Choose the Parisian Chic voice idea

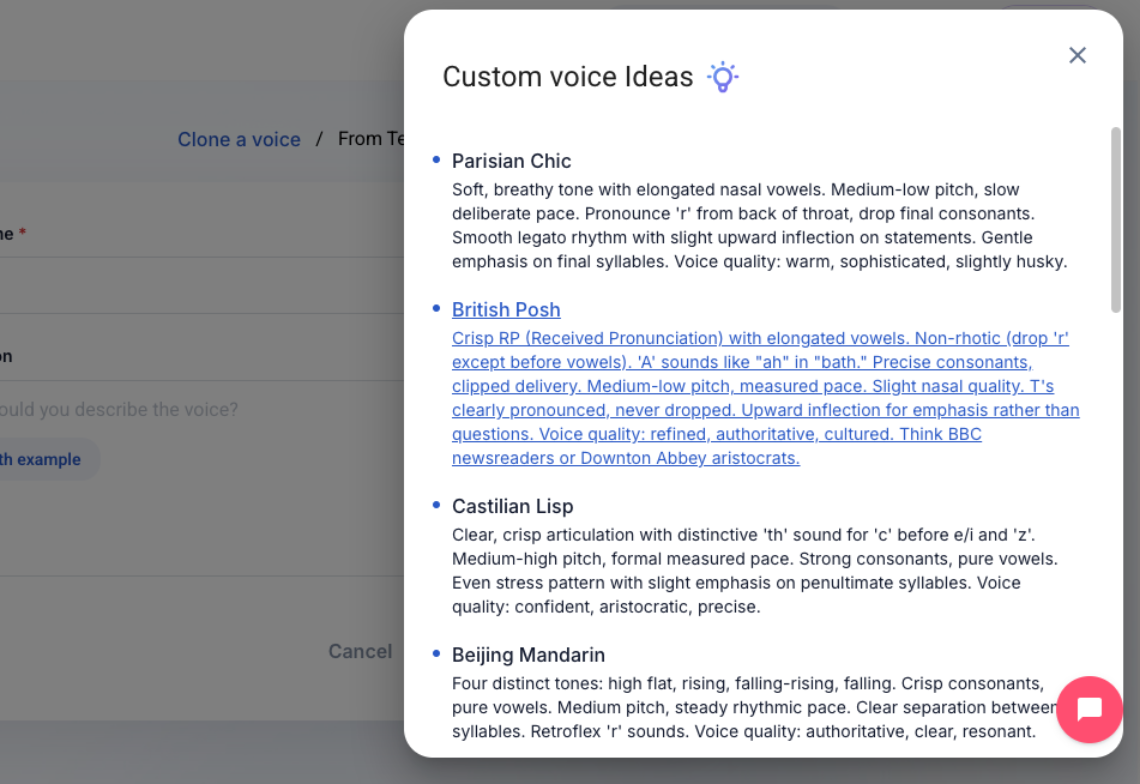tap(511, 161)
